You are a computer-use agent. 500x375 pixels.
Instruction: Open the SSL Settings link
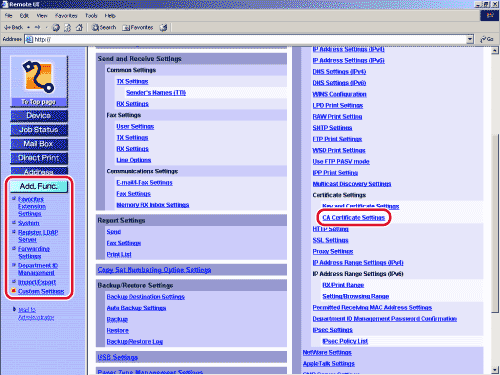tap(330, 240)
